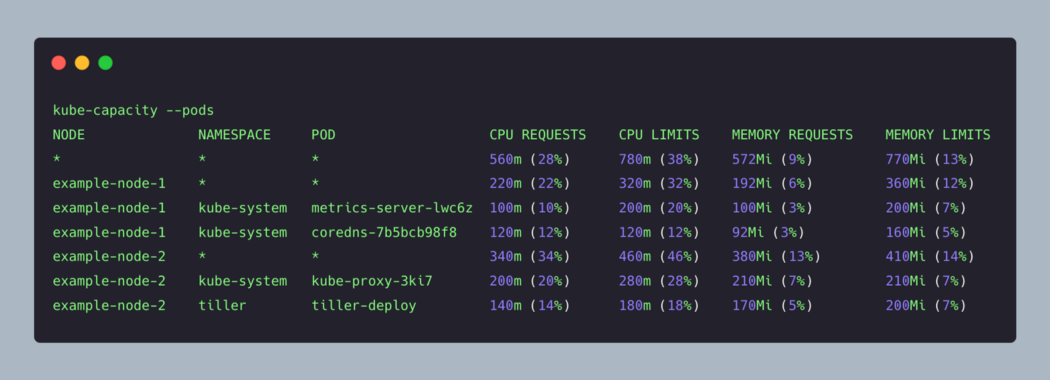Click example-node-2 in the tiller-deploy row

coord(109,306)
